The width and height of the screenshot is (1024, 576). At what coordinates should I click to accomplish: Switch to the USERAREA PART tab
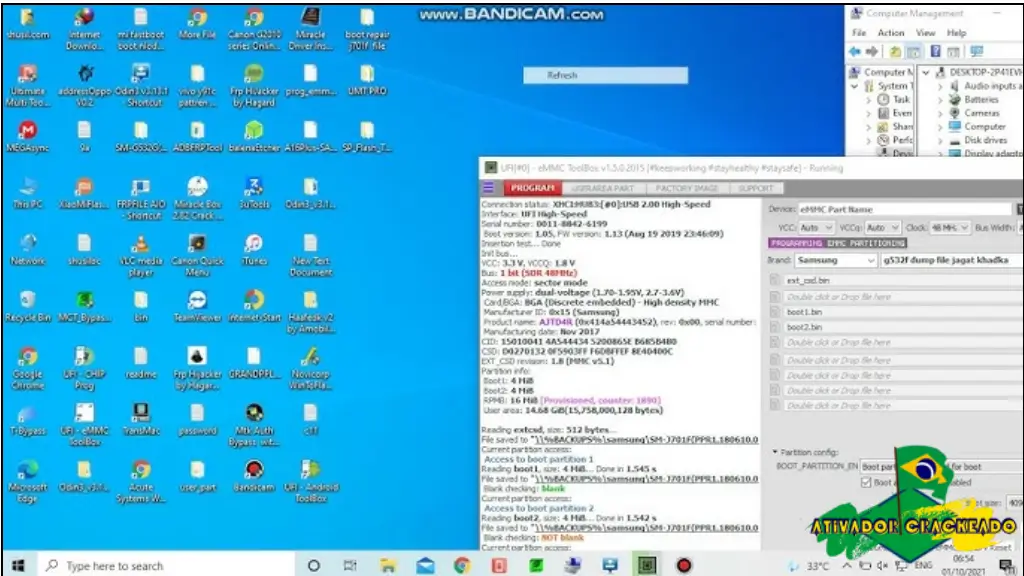[x=603, y=188]
